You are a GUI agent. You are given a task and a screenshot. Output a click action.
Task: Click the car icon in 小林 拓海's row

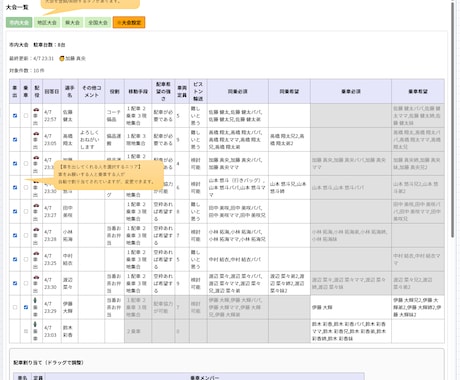pyautogui.click(x=36, y=230)
